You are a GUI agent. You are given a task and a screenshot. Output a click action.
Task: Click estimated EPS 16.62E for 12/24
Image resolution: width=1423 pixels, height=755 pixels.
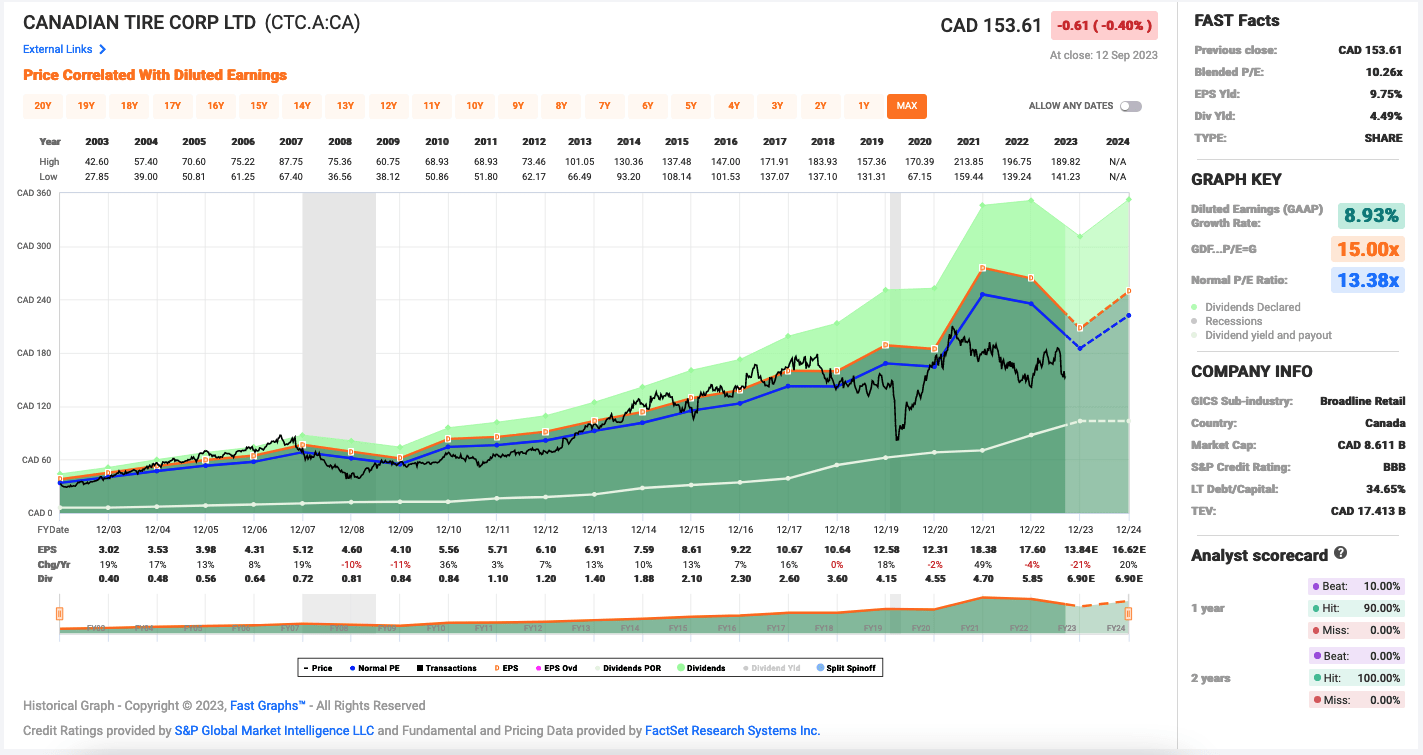coord(1129,548)
